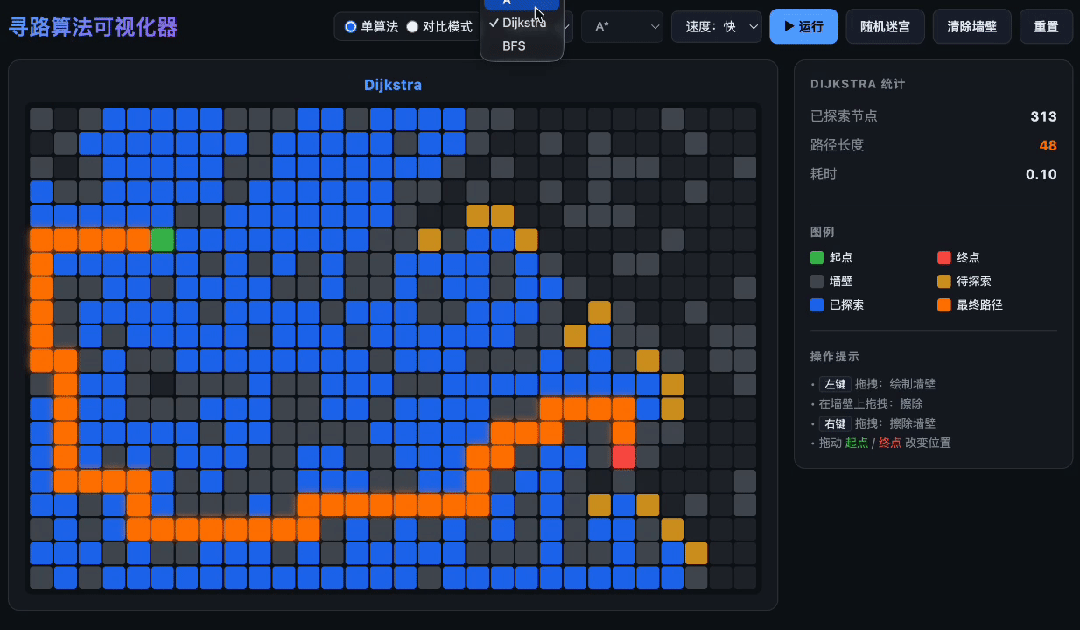Click the yellow 待探索 legend icon
The height and width of the screenshot is (630, 1080).
click(944, 281)
